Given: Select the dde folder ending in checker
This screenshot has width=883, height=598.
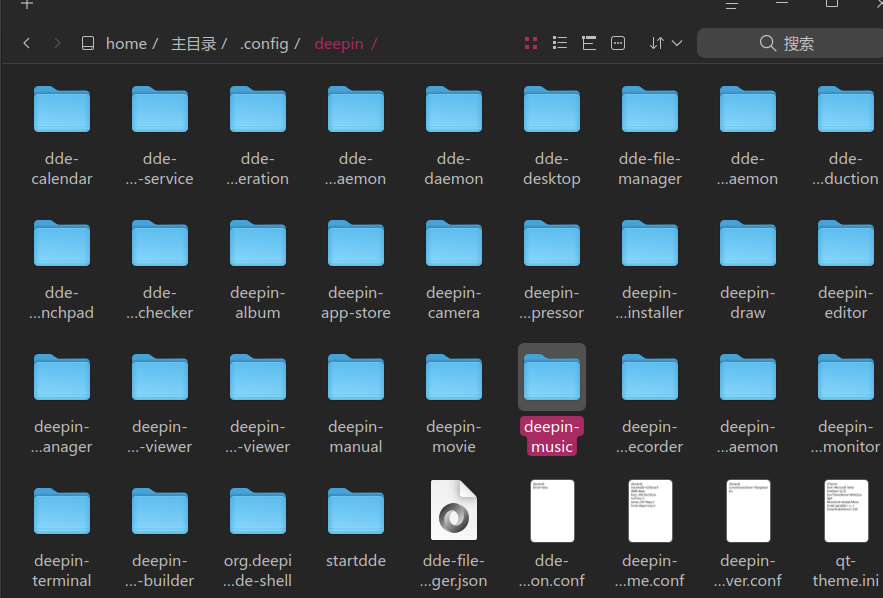Looking at the screenshot, I should click(x=160, y=270).
